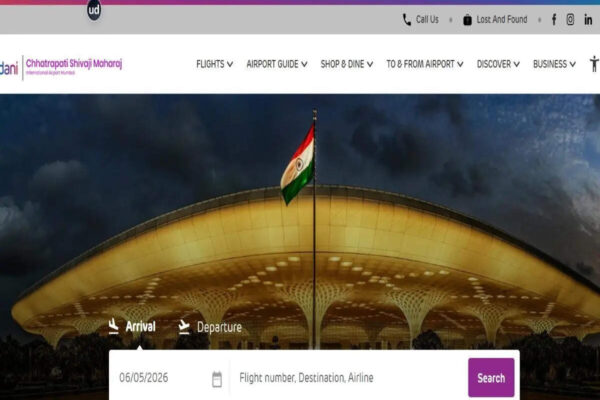The image size is (600, 400).
Task: Click the phone icon beside Call Us
Action: tap(407, 20)
